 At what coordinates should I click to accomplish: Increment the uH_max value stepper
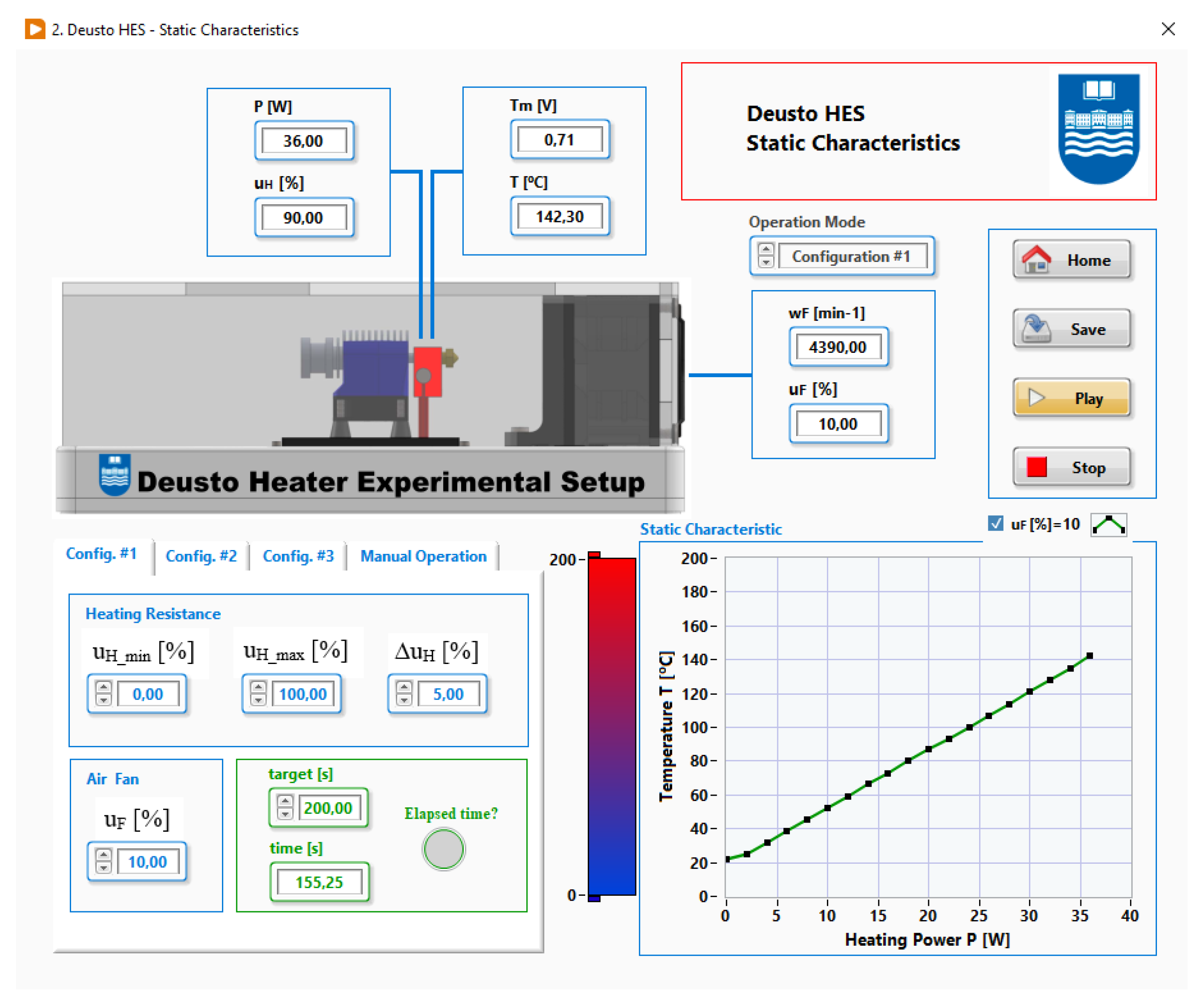[258, 688]
